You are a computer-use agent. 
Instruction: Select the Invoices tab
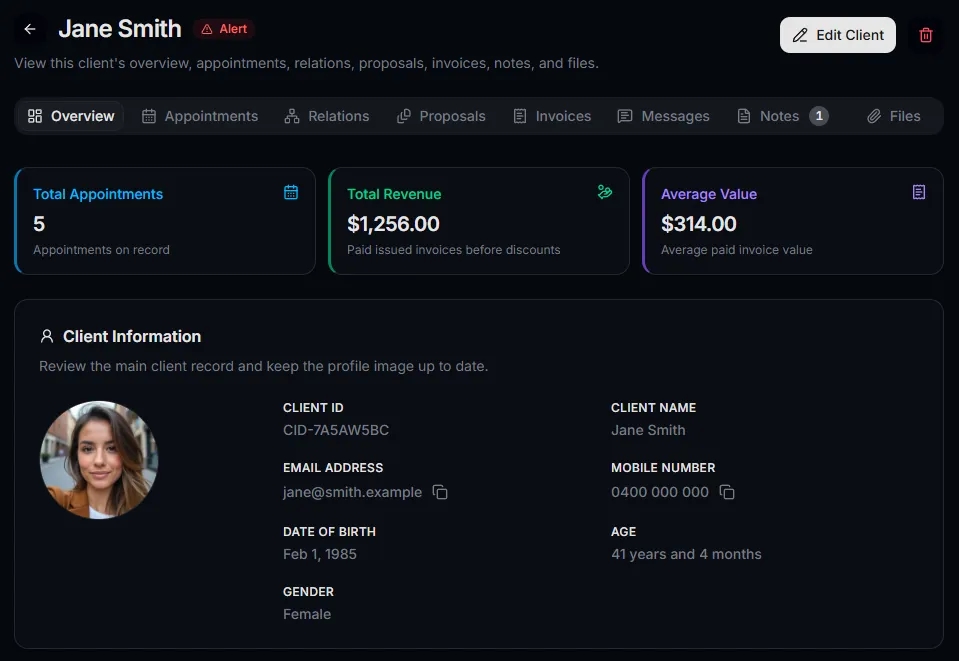pyautogui.click(x=552, y=116)
